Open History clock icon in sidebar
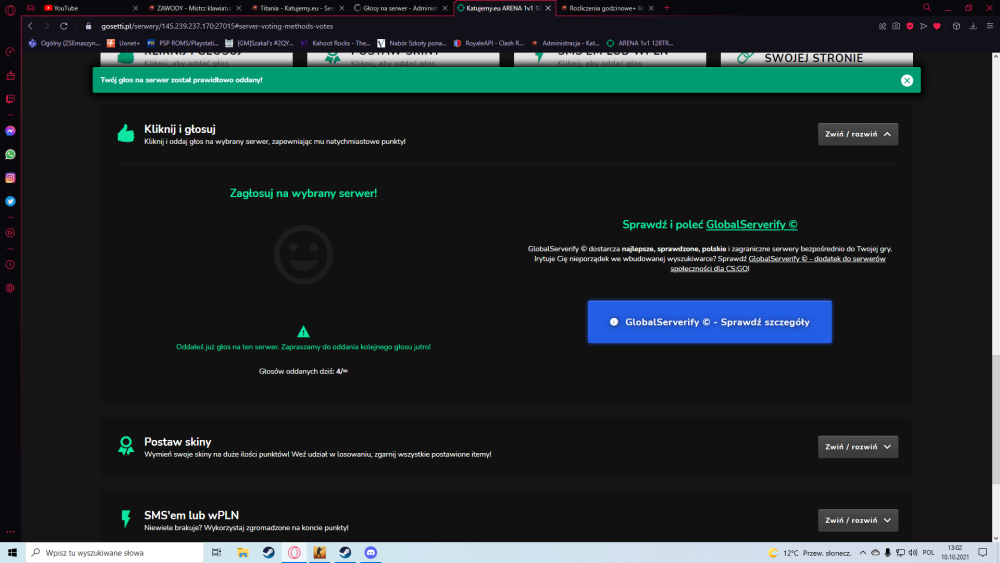The height and width of the screenshot is (563, 1000). pyautogui.click(x=10, y=265)
